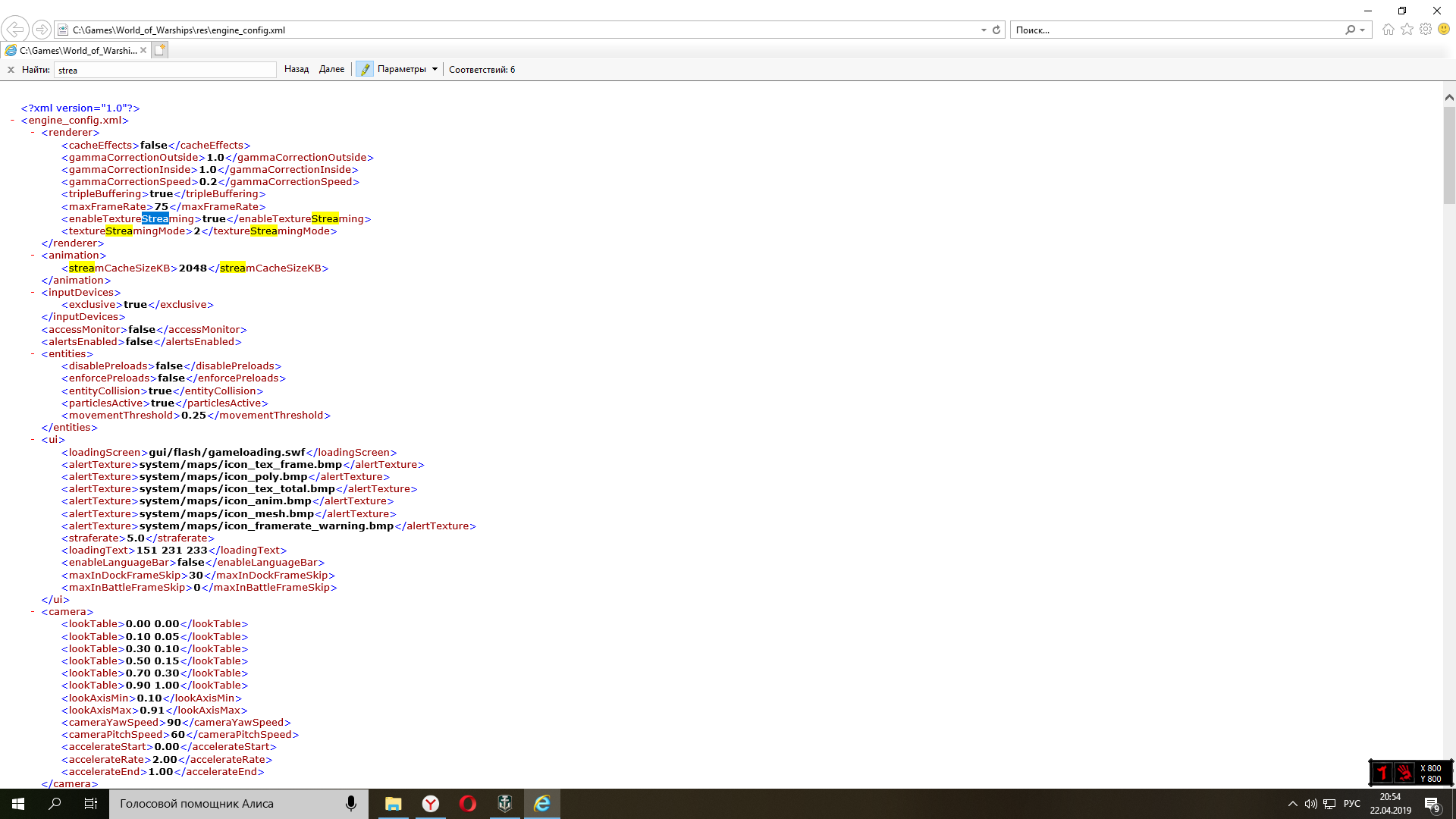1456x819 pixels.
Task: Click the search magnifier icon
Action: [x=1350, y=30]
